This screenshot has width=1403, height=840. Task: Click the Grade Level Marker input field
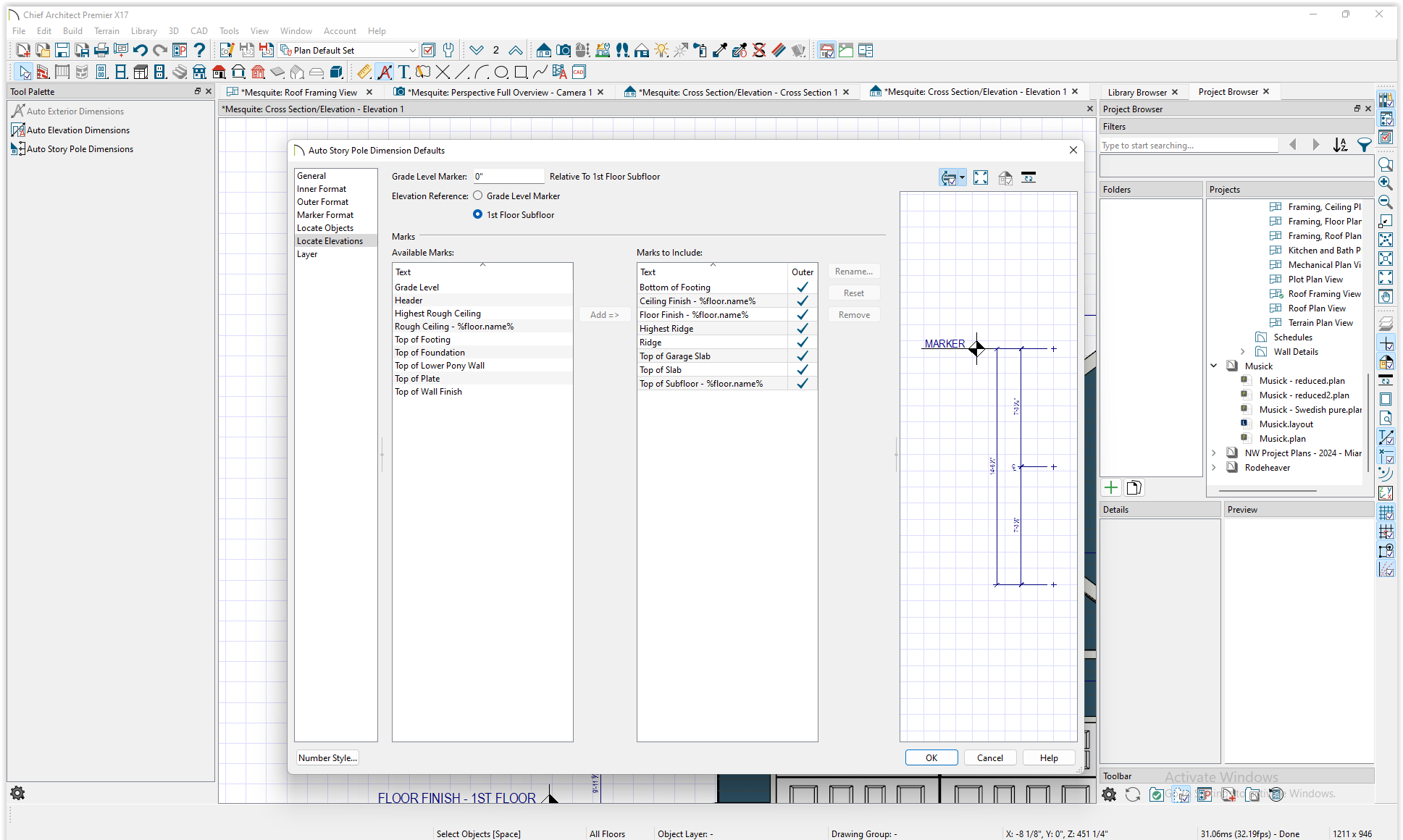[x=508, y=177]
